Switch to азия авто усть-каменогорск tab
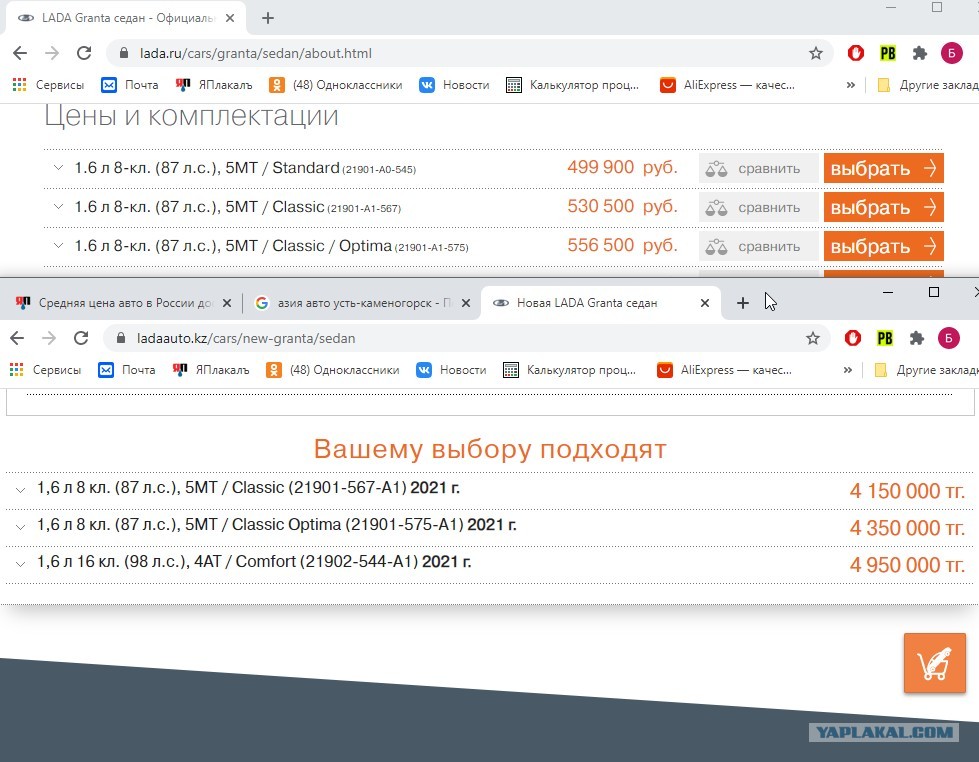The width and height of the screenshot is (979, 762). point(353,303)
